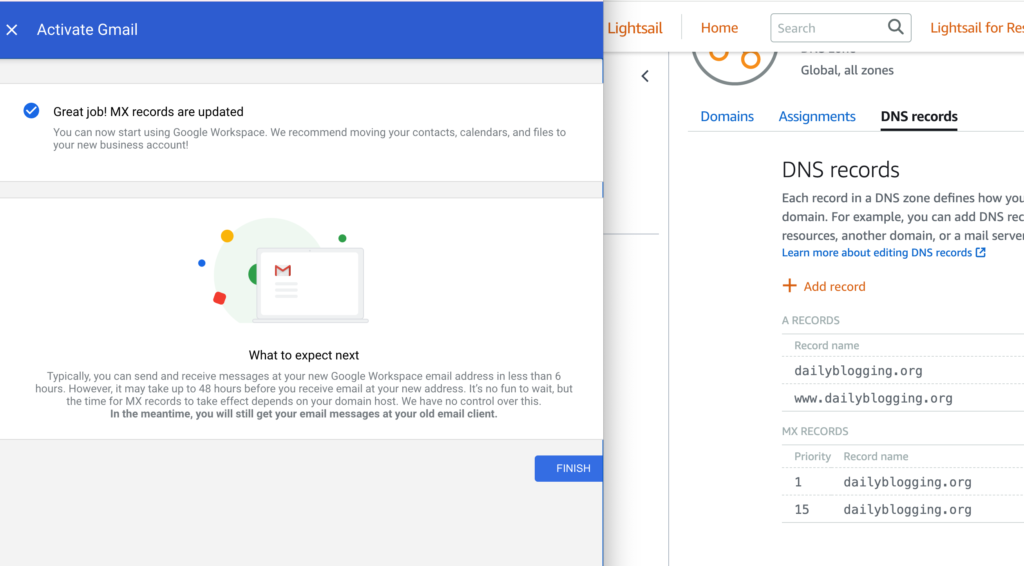Select the DNS records tab
Viewport: 1024px width, 566px height.
(919, 116)
